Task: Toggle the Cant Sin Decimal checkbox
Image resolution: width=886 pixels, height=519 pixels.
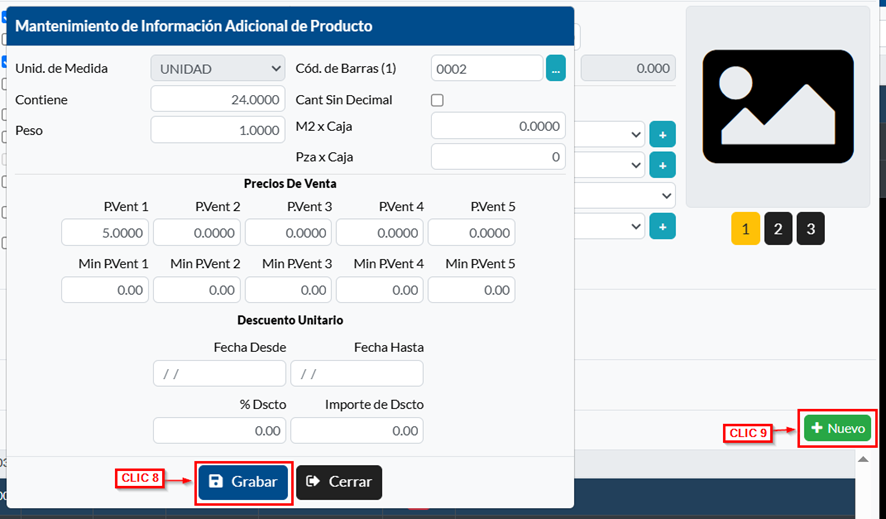Action: (x=437, y=100)
